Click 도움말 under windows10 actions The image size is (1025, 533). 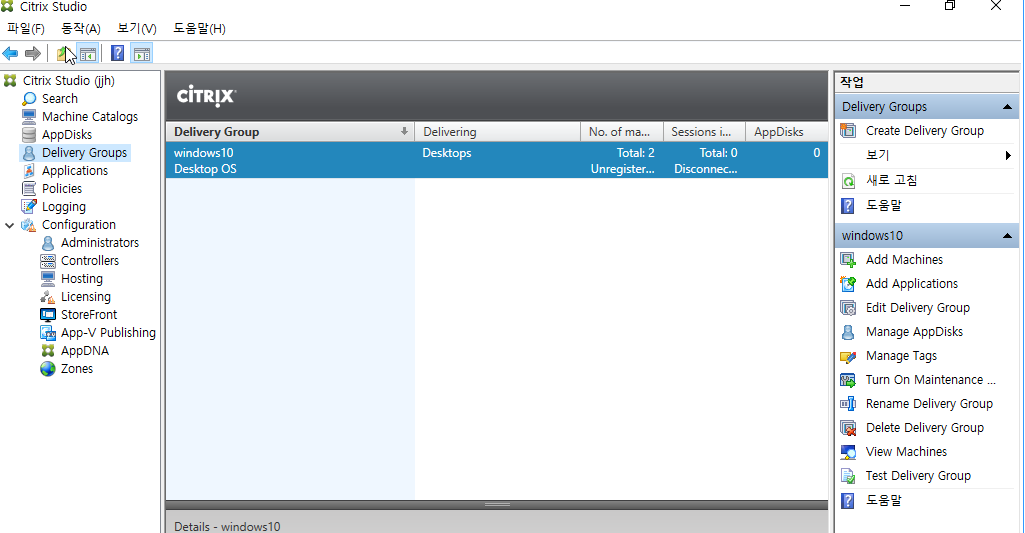click(x=884, y=500)
